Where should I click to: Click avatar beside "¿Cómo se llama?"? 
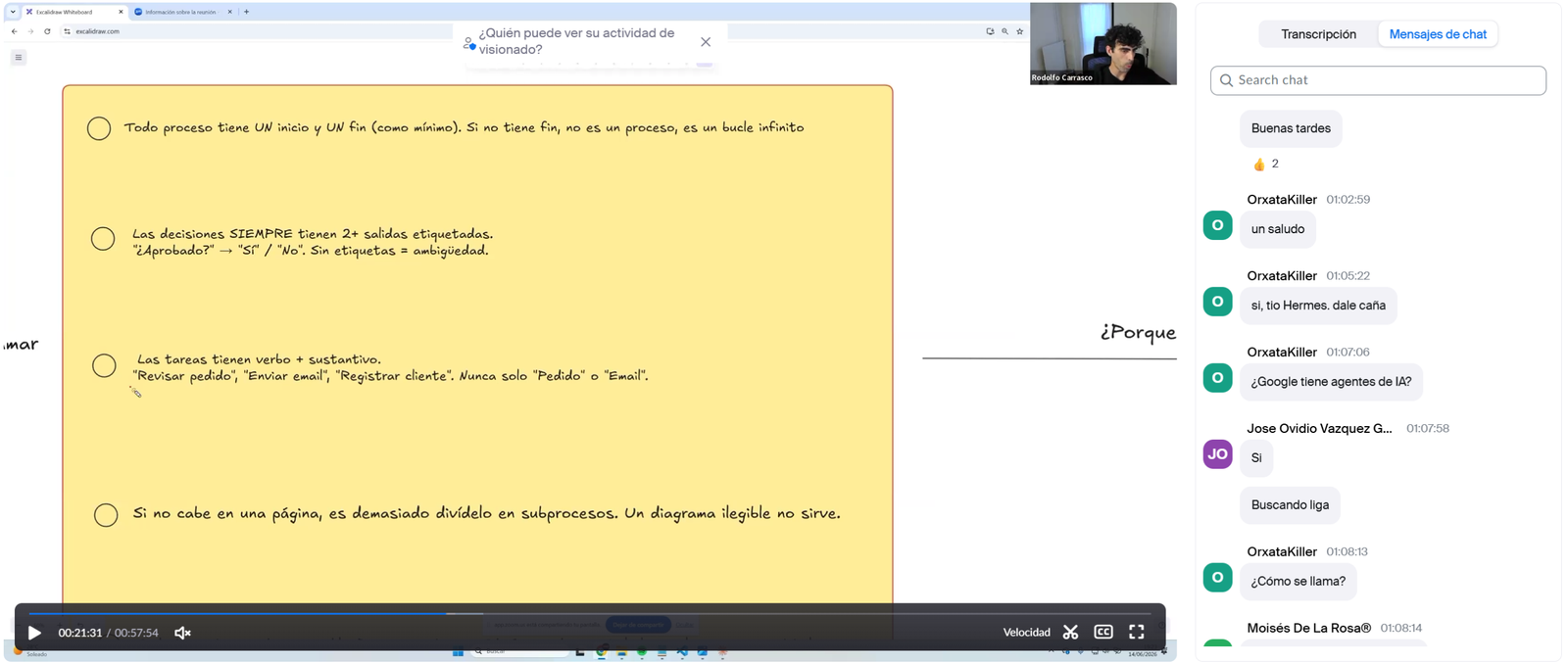click(x=1217, y=578)
